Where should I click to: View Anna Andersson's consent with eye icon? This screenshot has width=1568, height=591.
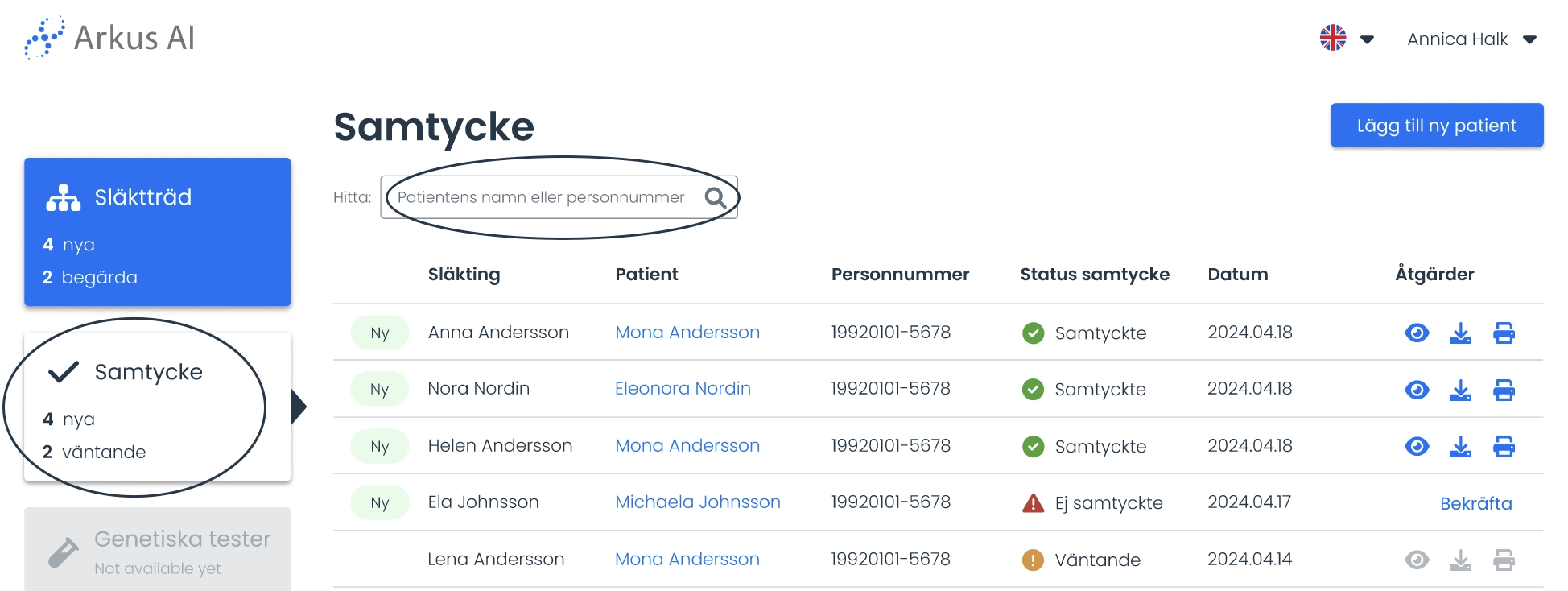[1417, 333]
